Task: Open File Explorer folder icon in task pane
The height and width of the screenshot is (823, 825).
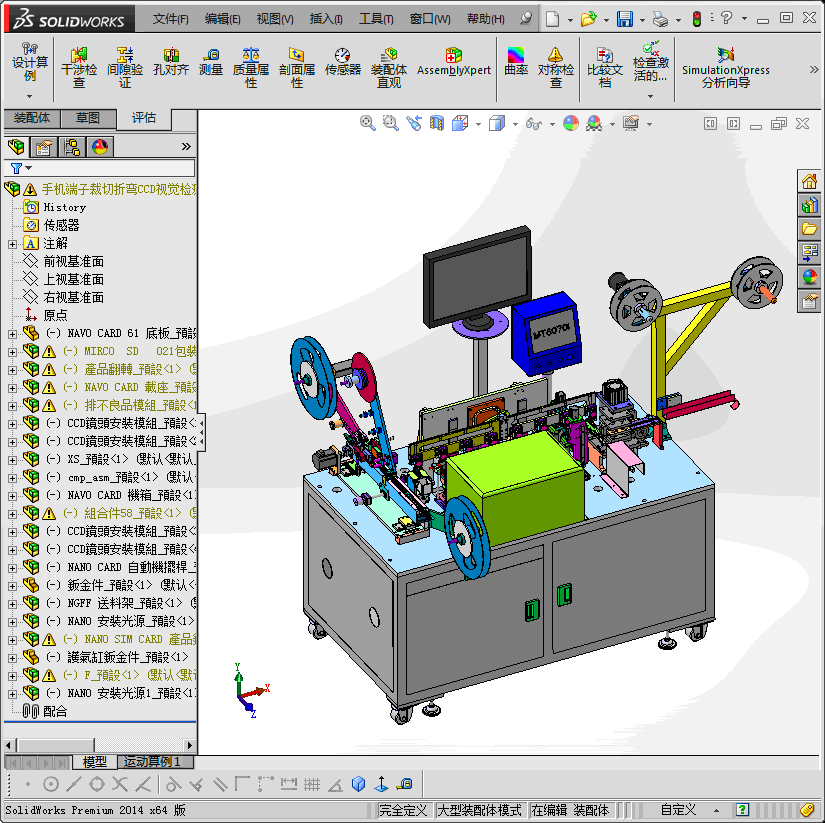Action: point(809,229)
